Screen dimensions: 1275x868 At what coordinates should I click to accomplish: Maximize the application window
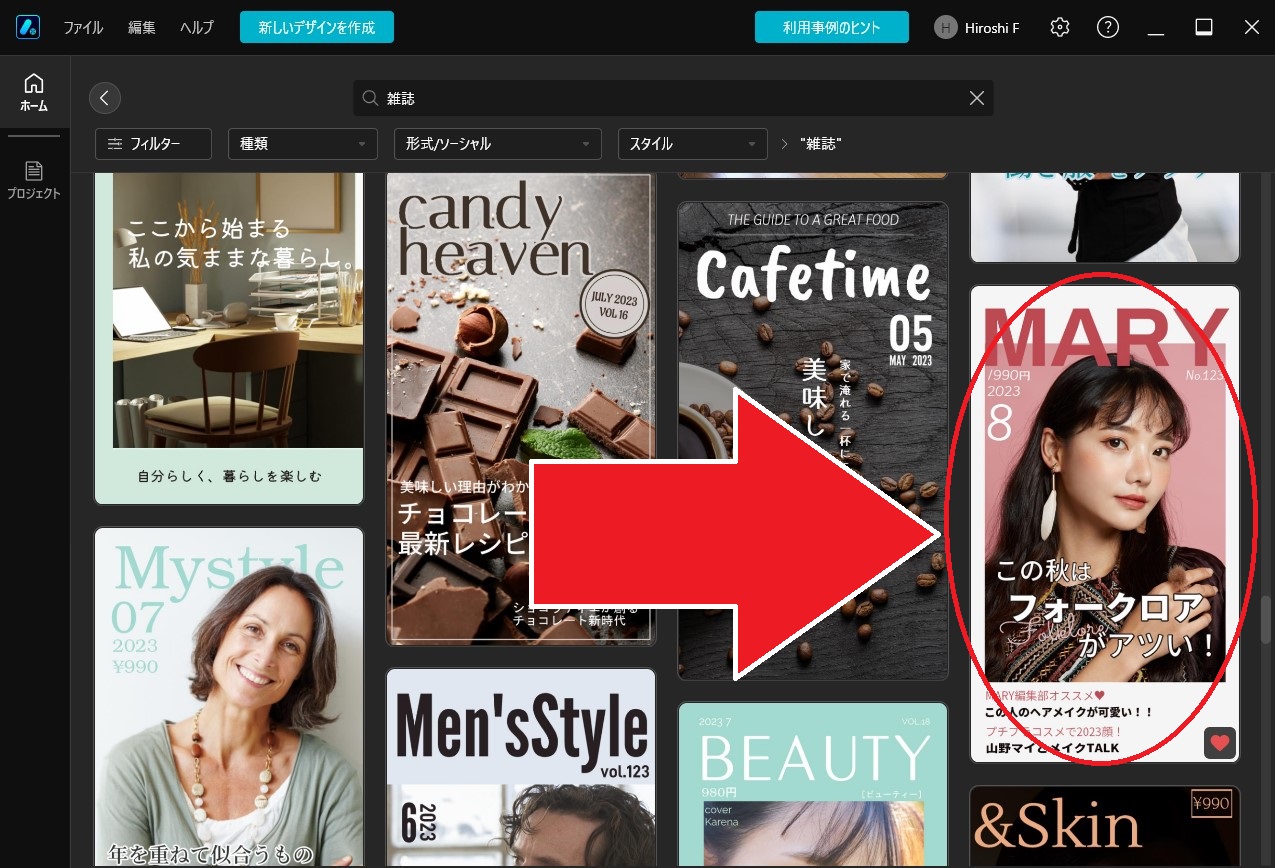click(x=1204, y=28)
